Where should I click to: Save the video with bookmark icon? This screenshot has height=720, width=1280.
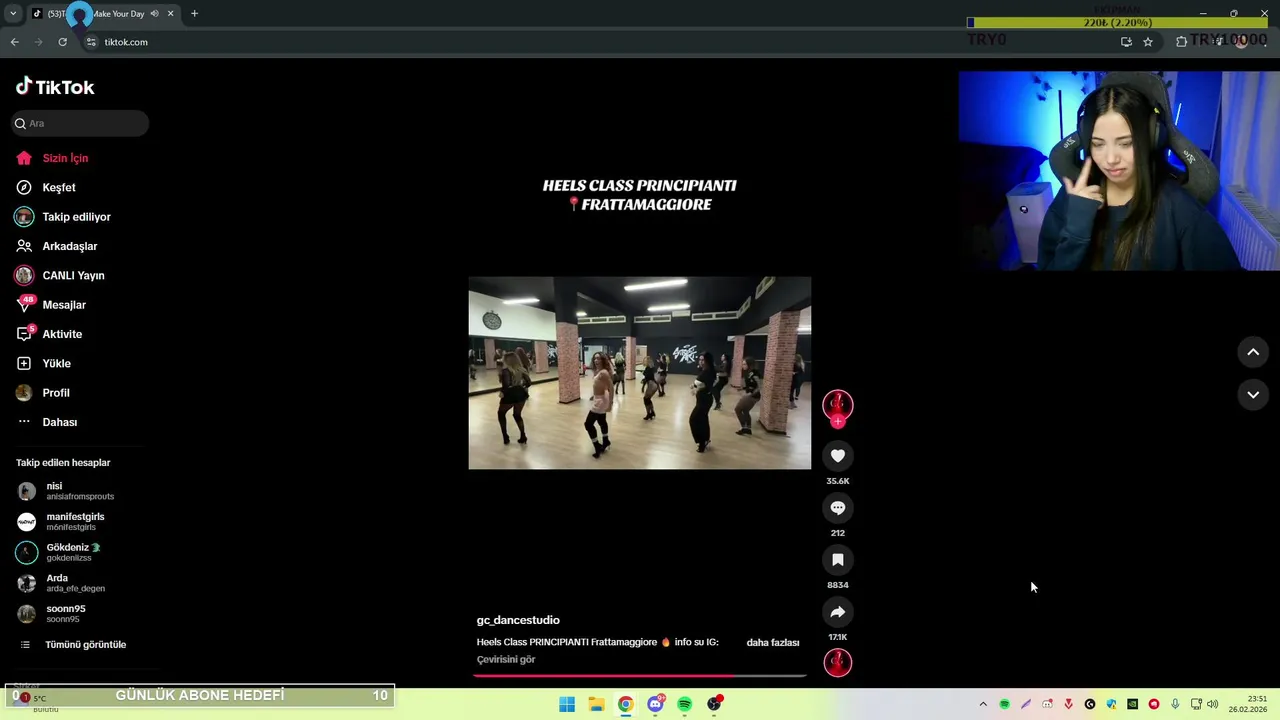(838, 560)
